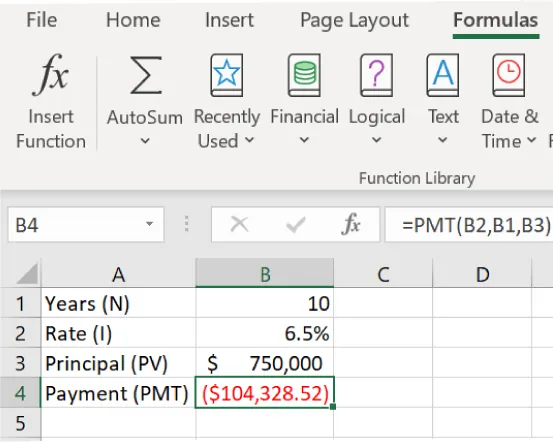Select the cell reading Payment (PMT)
This screenshot has height=442, width=553.
(118, 393)
